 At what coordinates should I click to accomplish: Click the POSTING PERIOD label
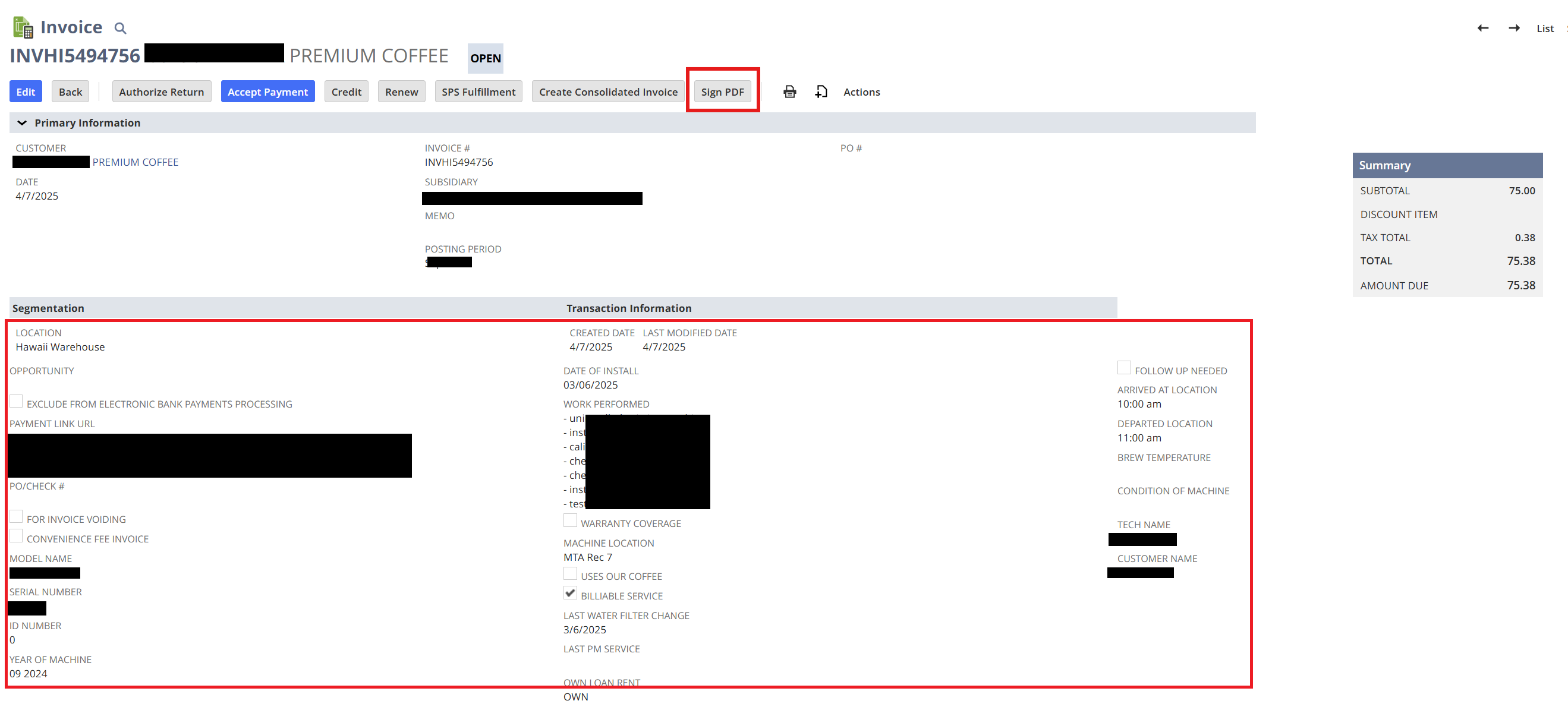pyautogui.click(x=463, y=250)
